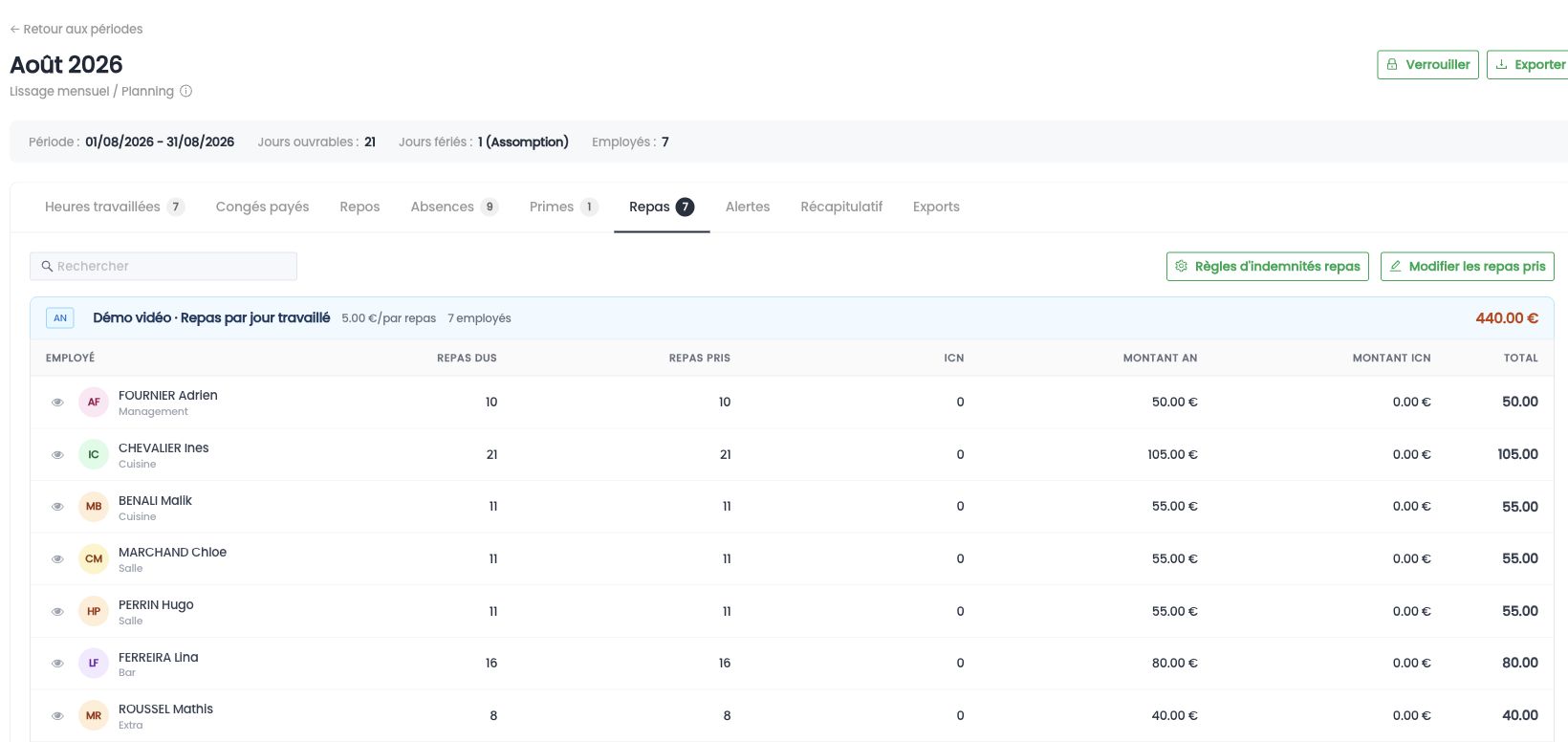
Task: Toggle the eye icon for CHEVALIER Ines
Action: click(x=57, y=455)
